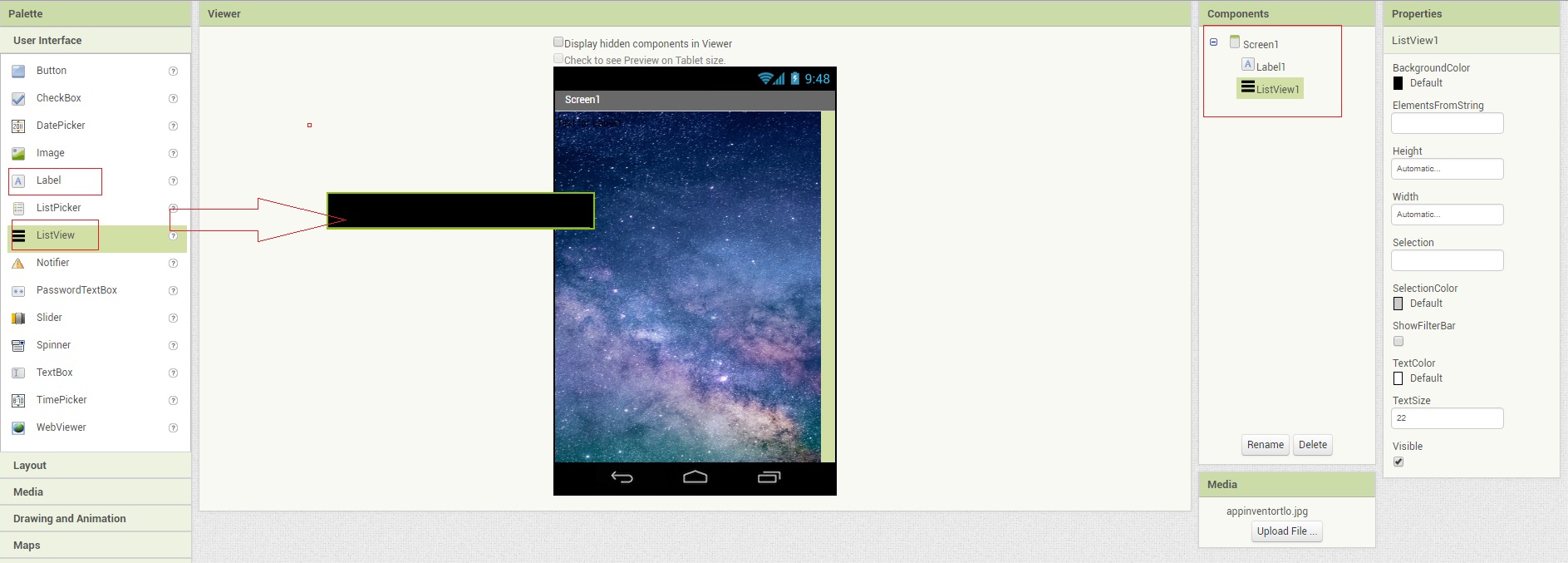Expand the Layout palette section

[x=30, y=466]
